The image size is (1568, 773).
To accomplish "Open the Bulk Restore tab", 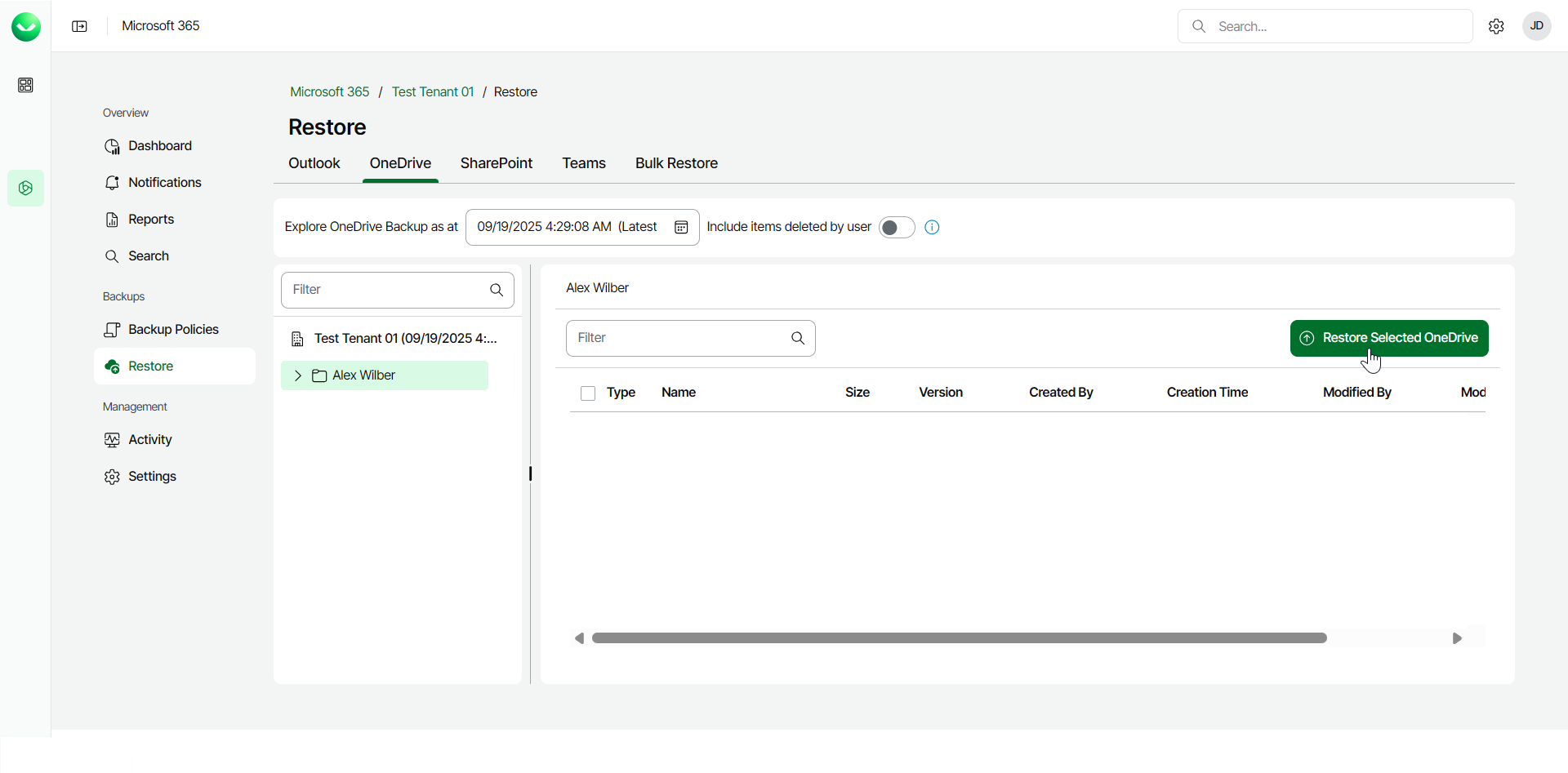I will [x=676, y=163].
